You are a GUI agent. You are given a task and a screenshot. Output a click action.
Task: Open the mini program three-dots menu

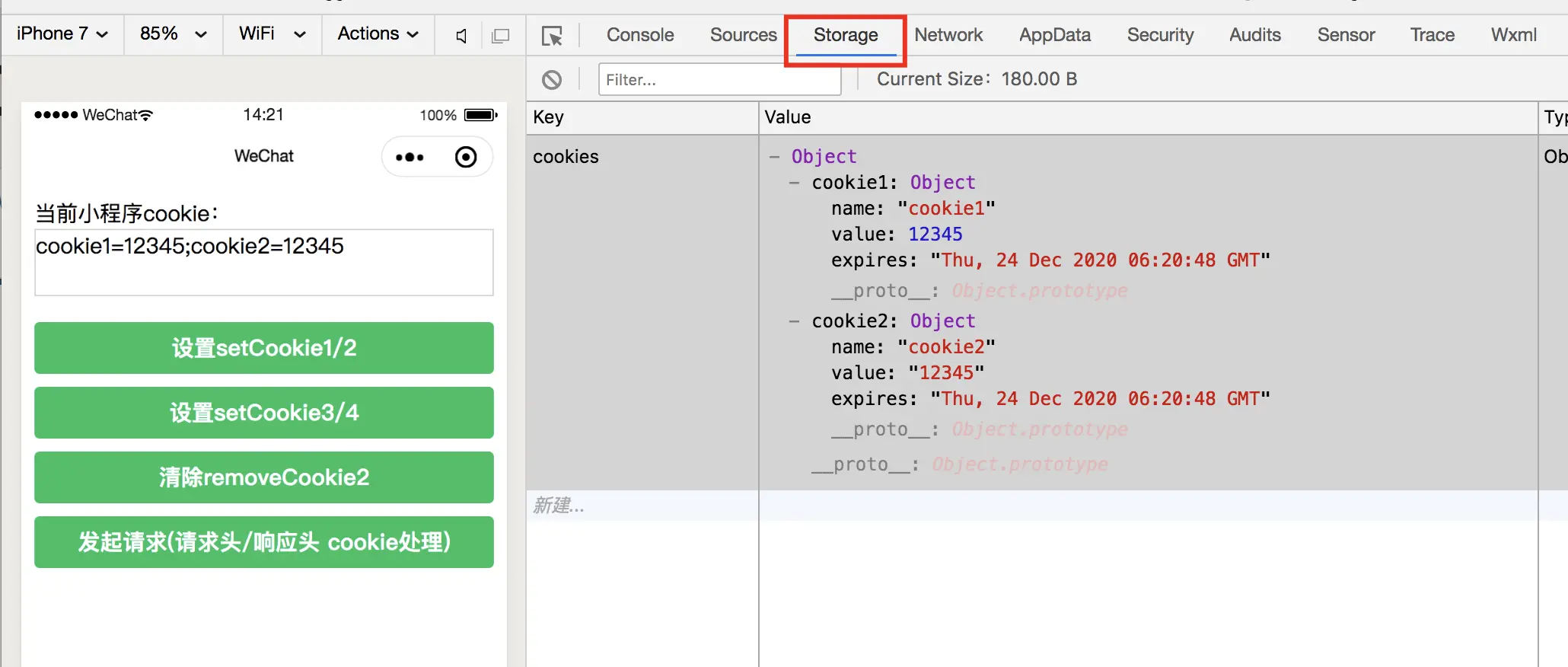tap(410, 157)
